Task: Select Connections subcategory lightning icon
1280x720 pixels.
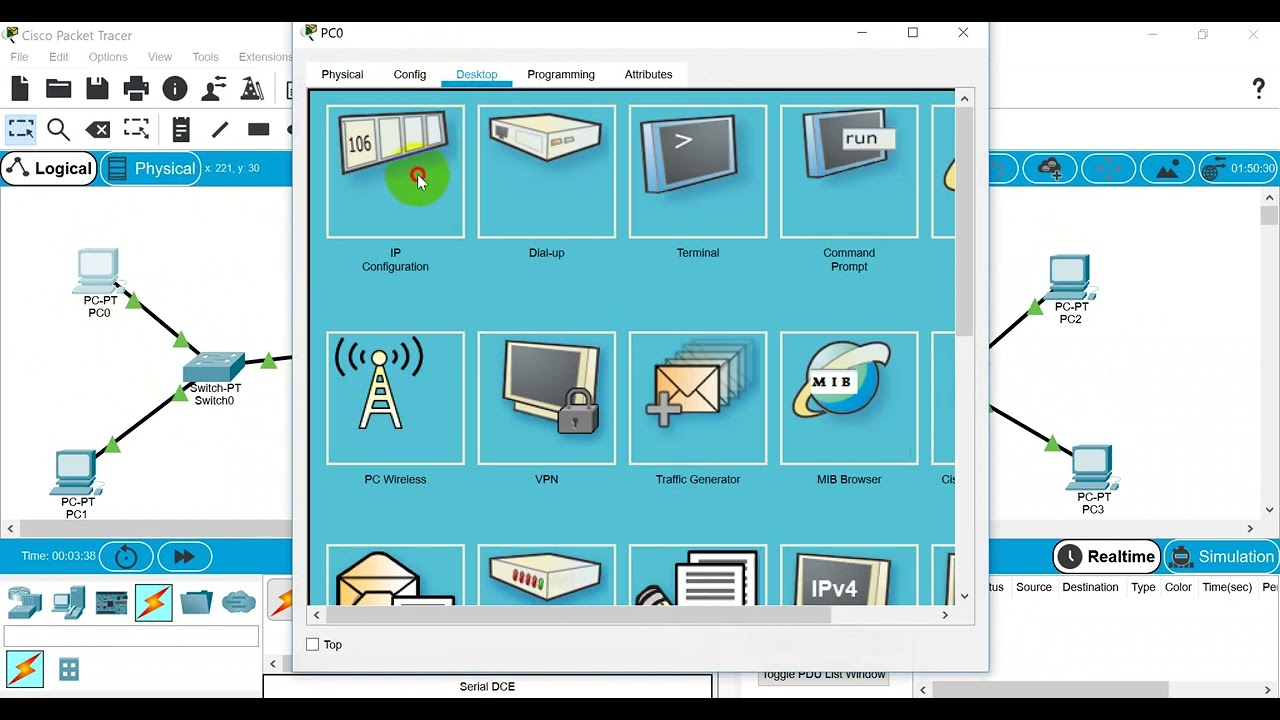Action: click(x=25, y=669)
